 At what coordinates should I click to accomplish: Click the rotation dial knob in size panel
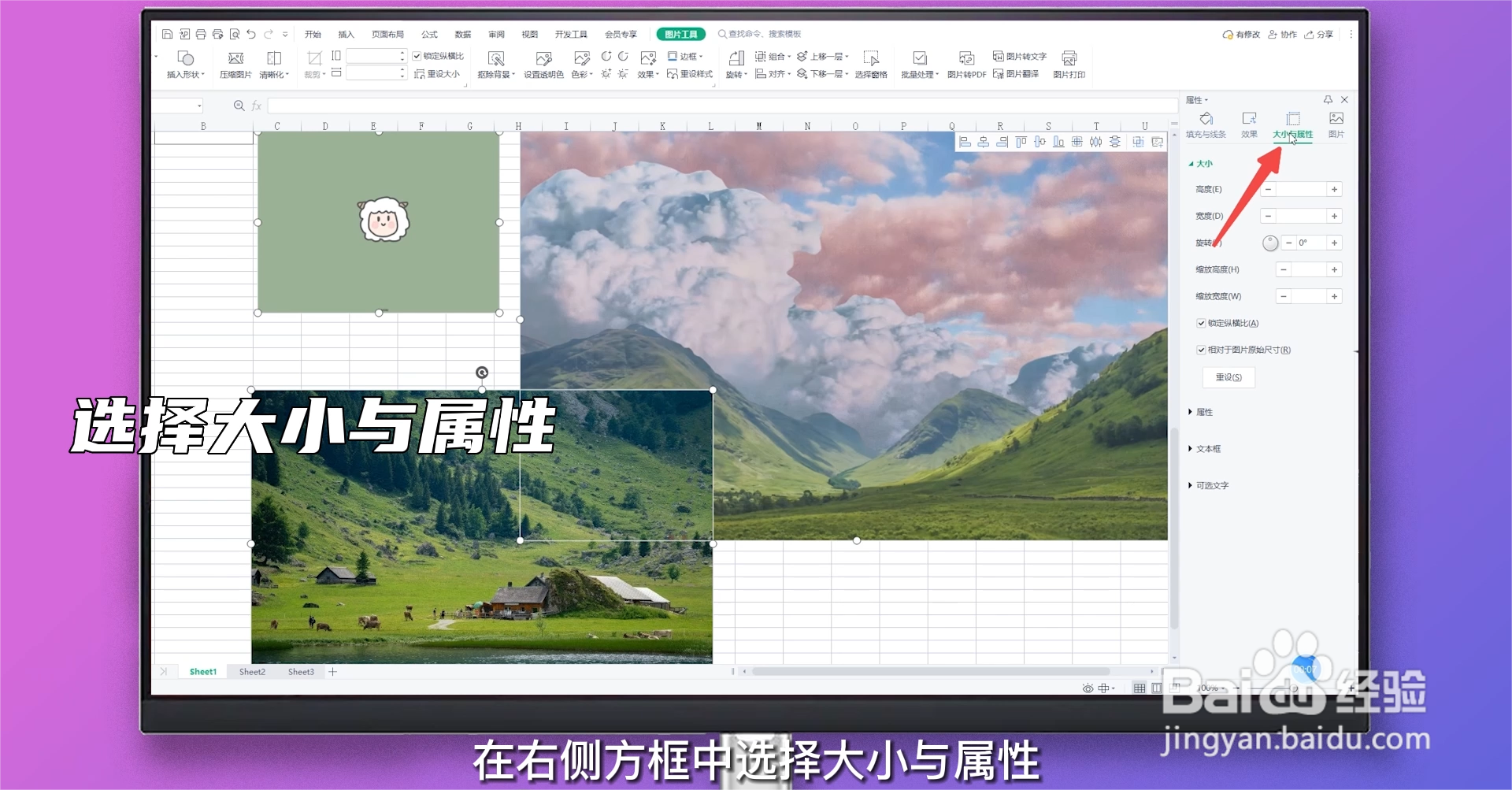coord(1270,243)
